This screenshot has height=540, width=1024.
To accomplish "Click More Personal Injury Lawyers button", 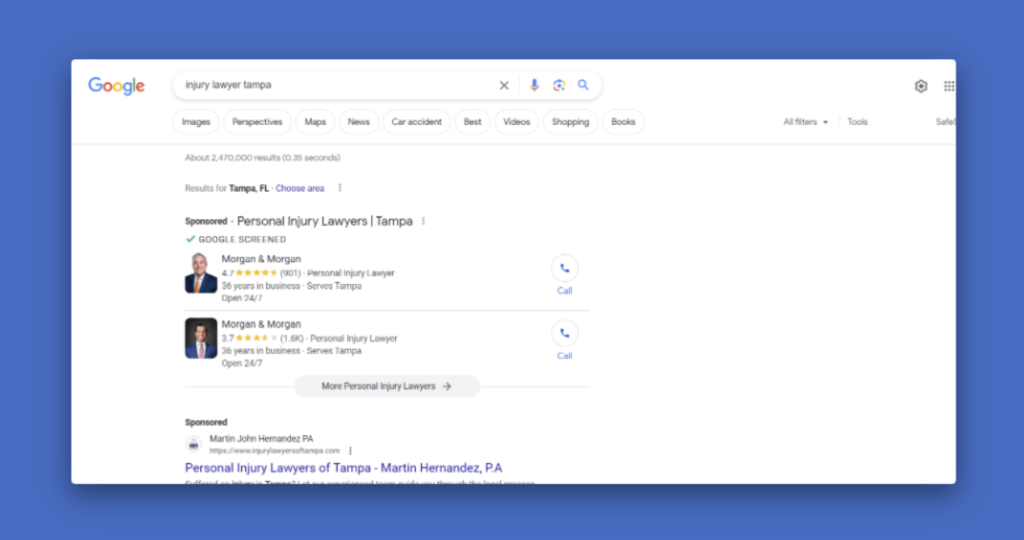I will pos(387,387).
